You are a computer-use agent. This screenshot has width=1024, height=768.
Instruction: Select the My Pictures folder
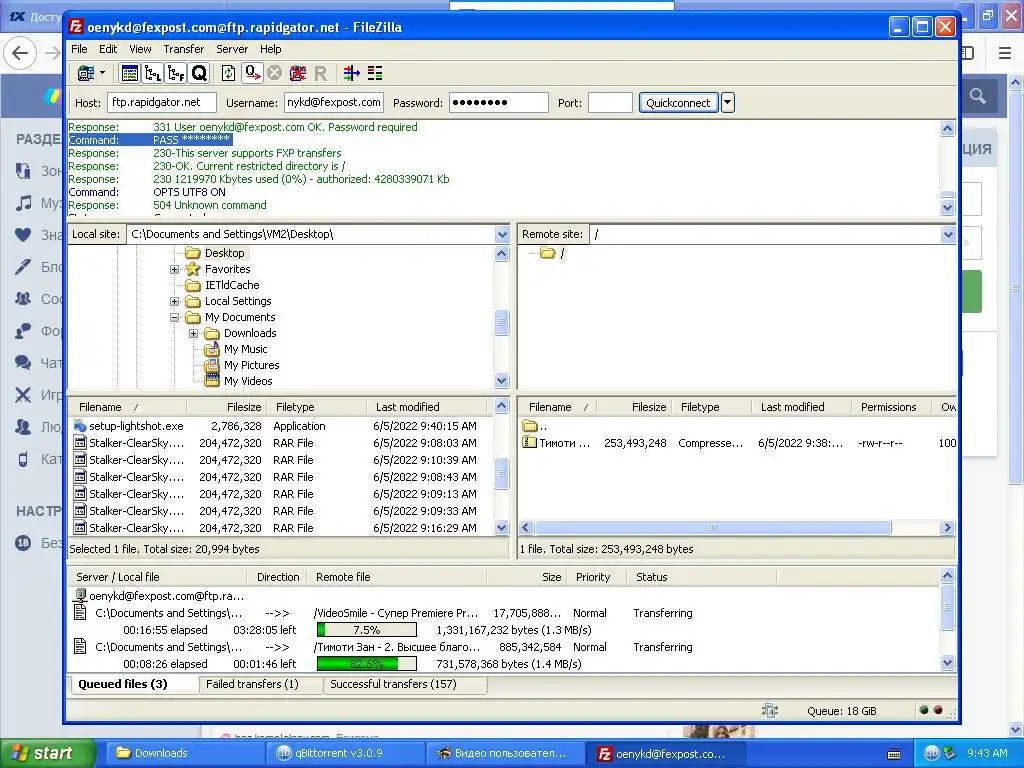coord(251,365)
